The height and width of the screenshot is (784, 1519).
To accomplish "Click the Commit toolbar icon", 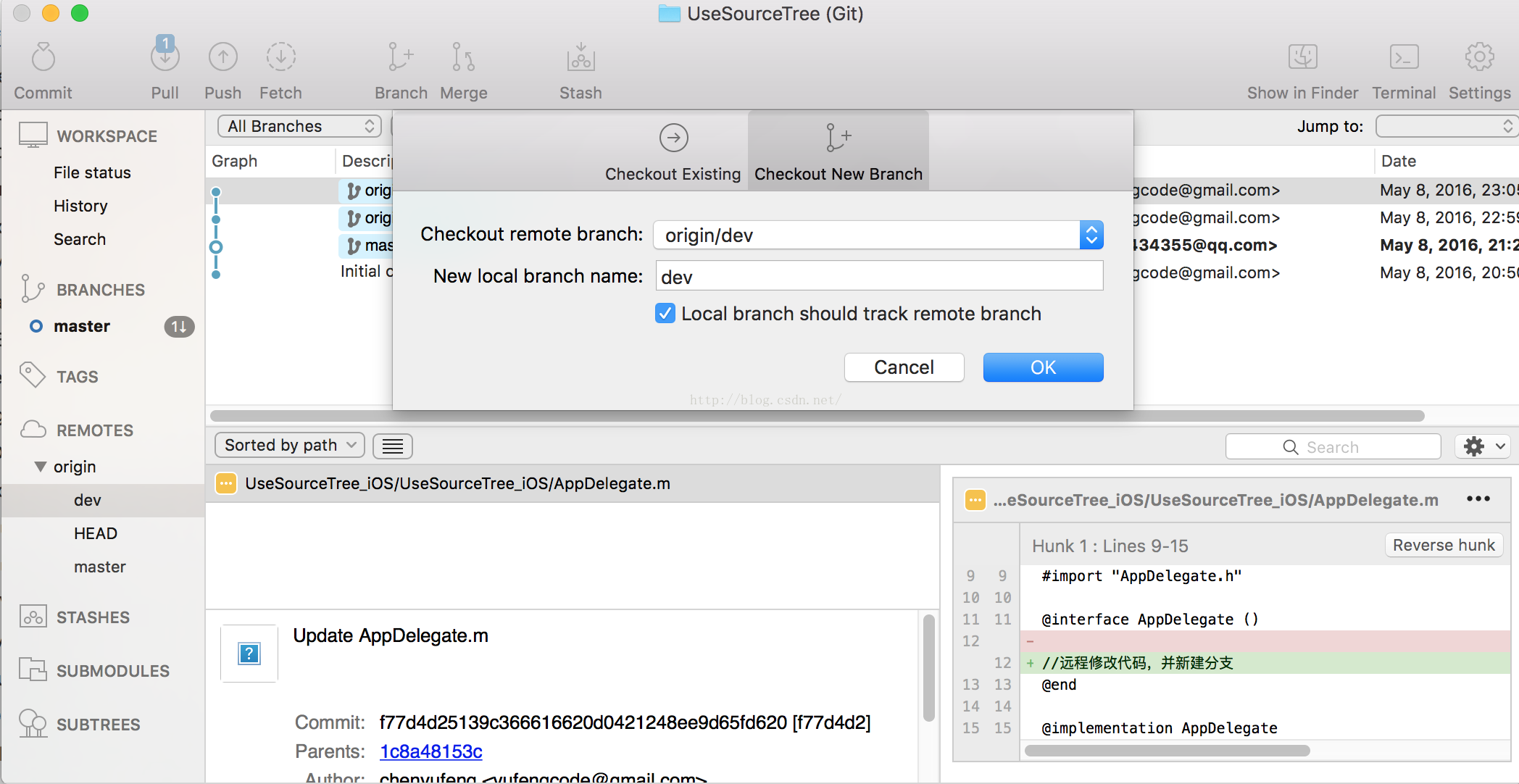I will [43, 58].
